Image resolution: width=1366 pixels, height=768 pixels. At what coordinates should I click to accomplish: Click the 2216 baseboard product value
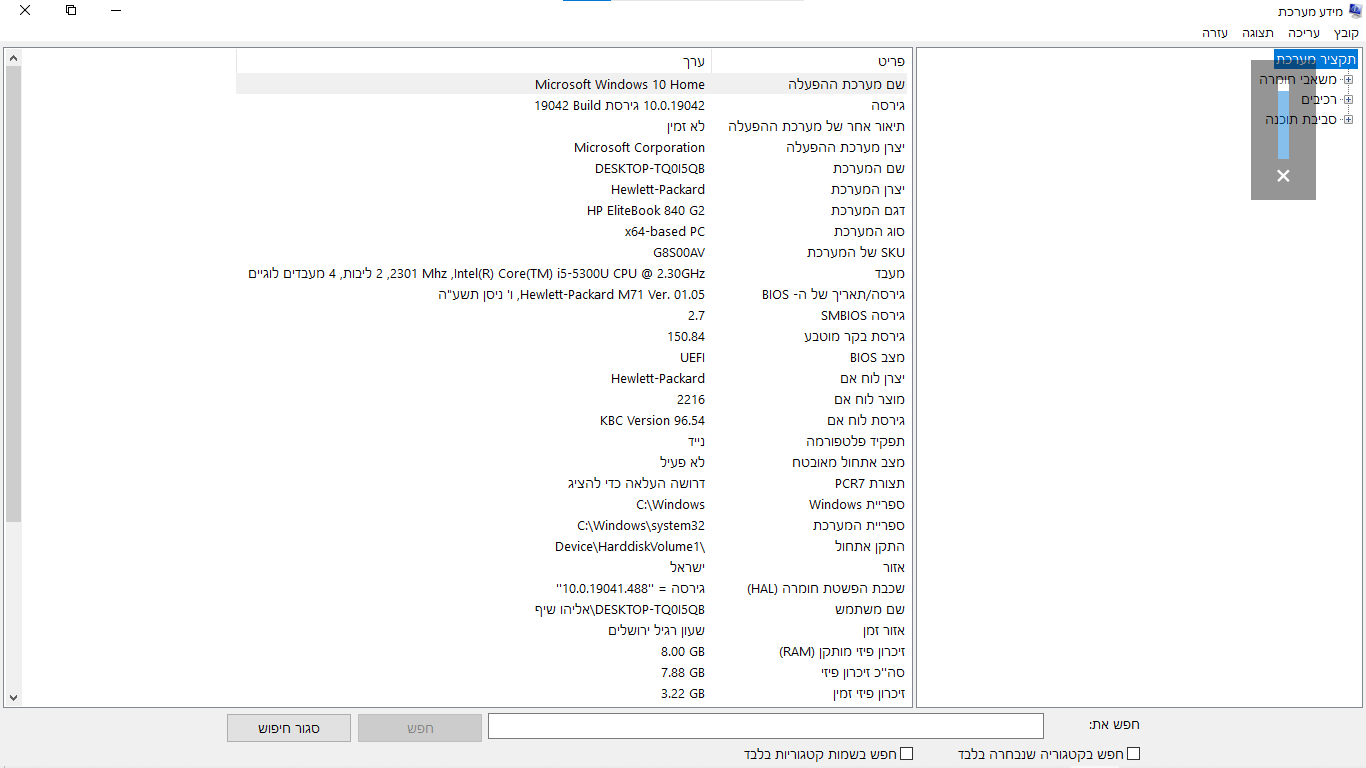[691, 400]
